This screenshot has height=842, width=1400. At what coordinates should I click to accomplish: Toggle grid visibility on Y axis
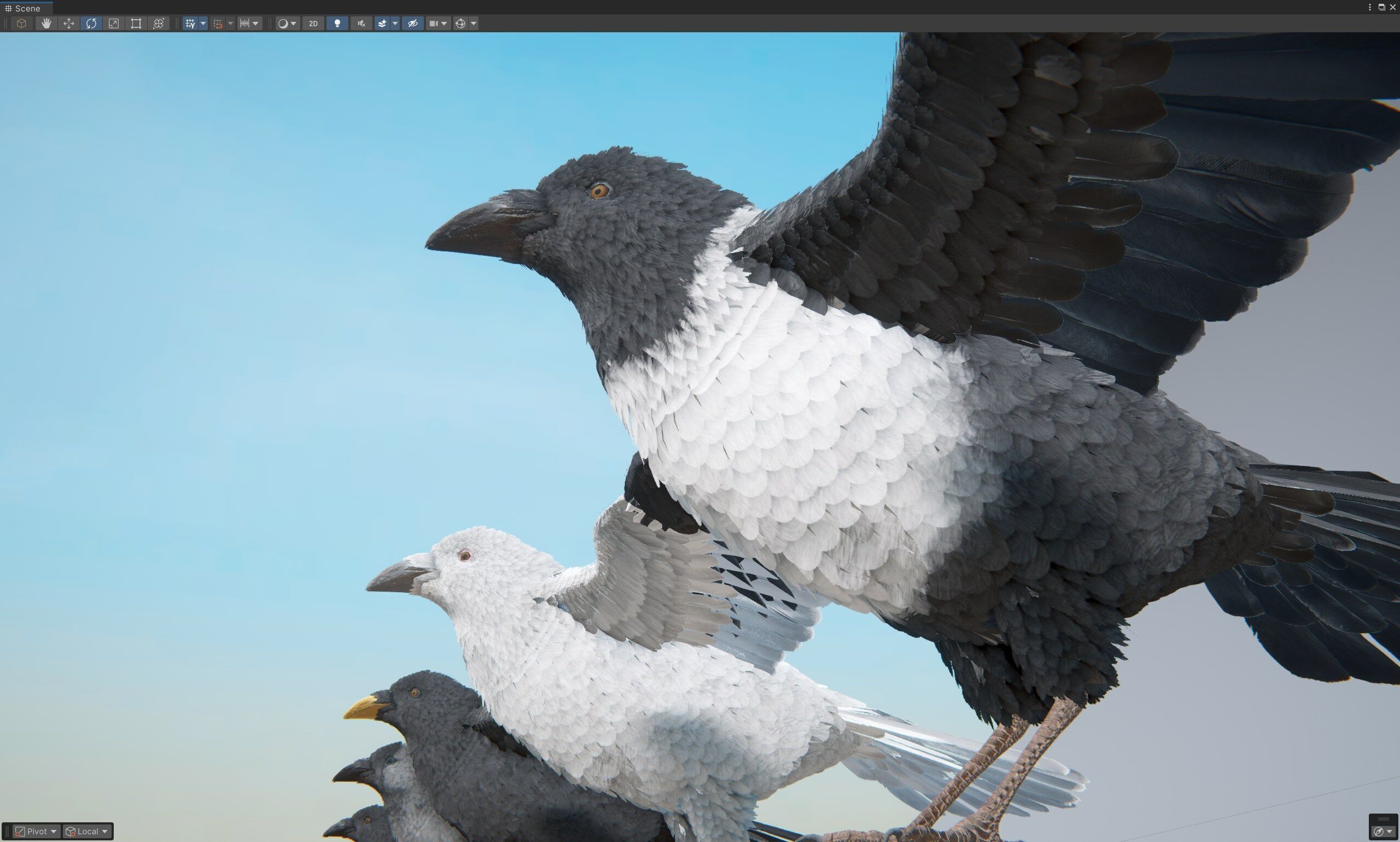point(190,24)
